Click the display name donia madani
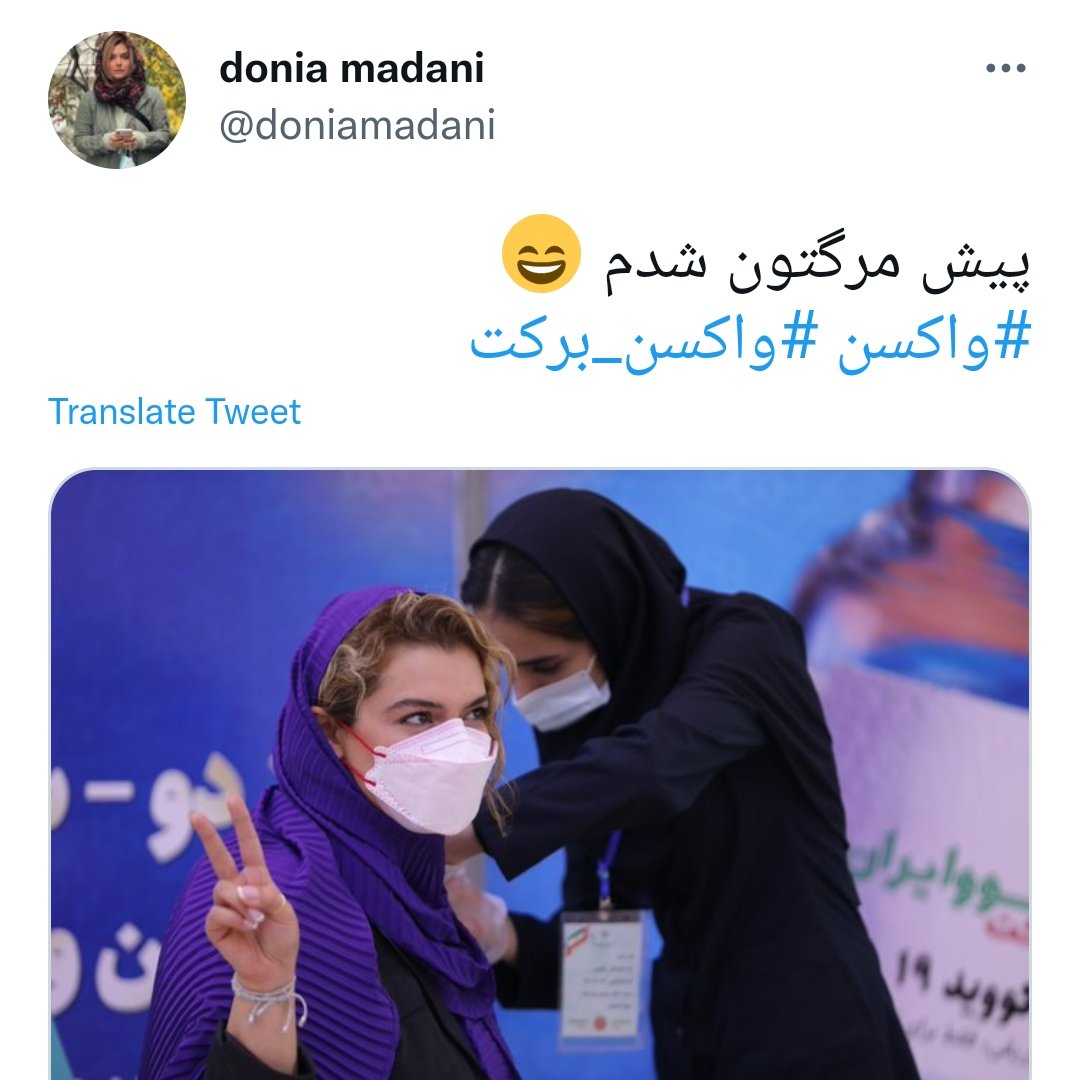Viewport: 1080px width, 1080px height. point(351,68)
